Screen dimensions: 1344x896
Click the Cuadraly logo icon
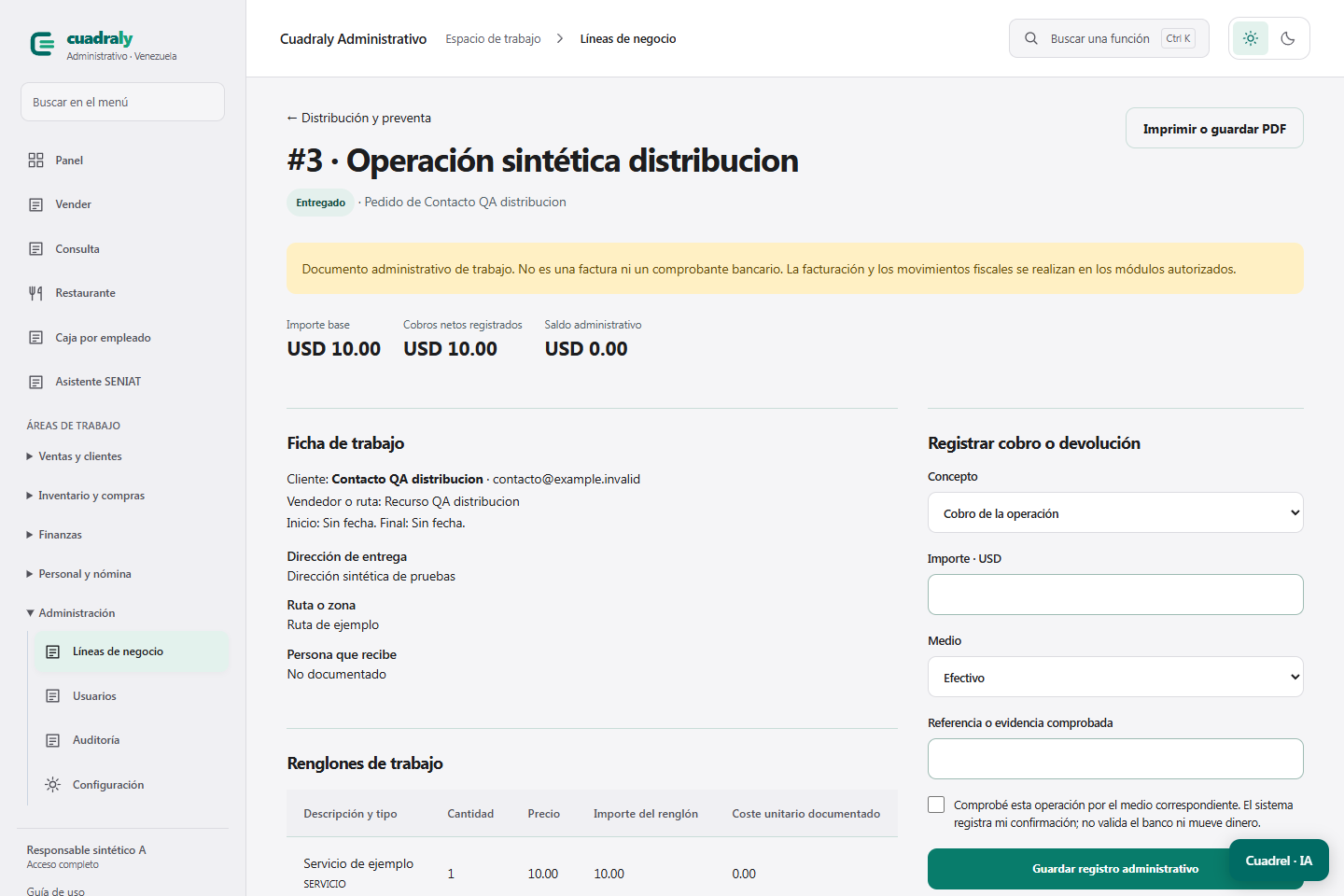[42, 44]
